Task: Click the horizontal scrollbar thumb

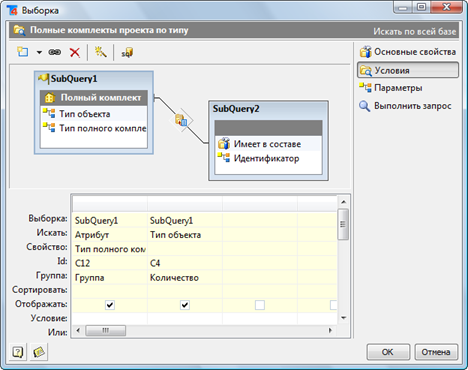Action: coord(106,330)
